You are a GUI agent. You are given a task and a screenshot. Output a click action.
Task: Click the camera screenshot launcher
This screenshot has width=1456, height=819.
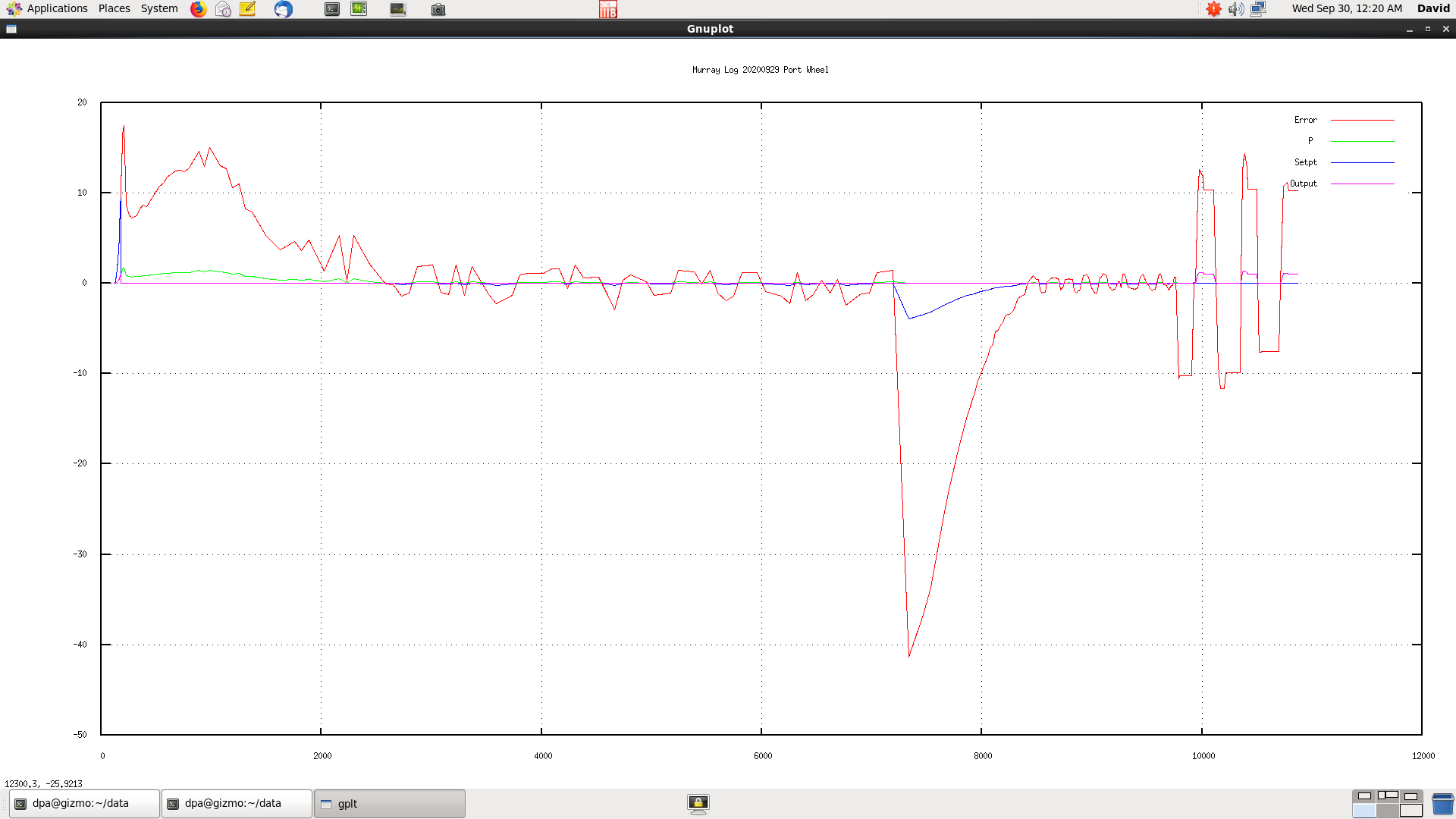[x=438, y=10]
